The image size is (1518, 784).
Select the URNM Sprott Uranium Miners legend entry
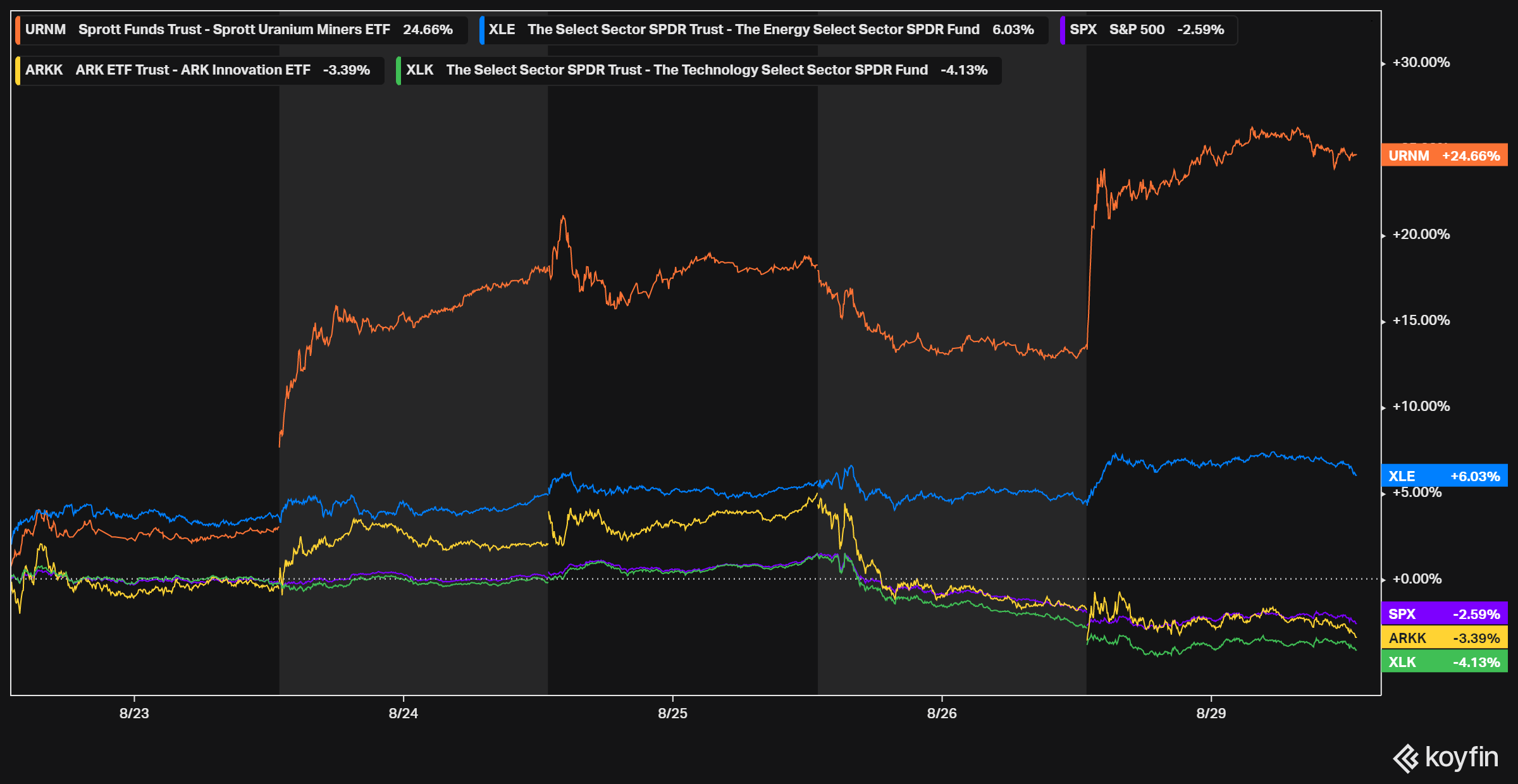[x=241, y=30]
